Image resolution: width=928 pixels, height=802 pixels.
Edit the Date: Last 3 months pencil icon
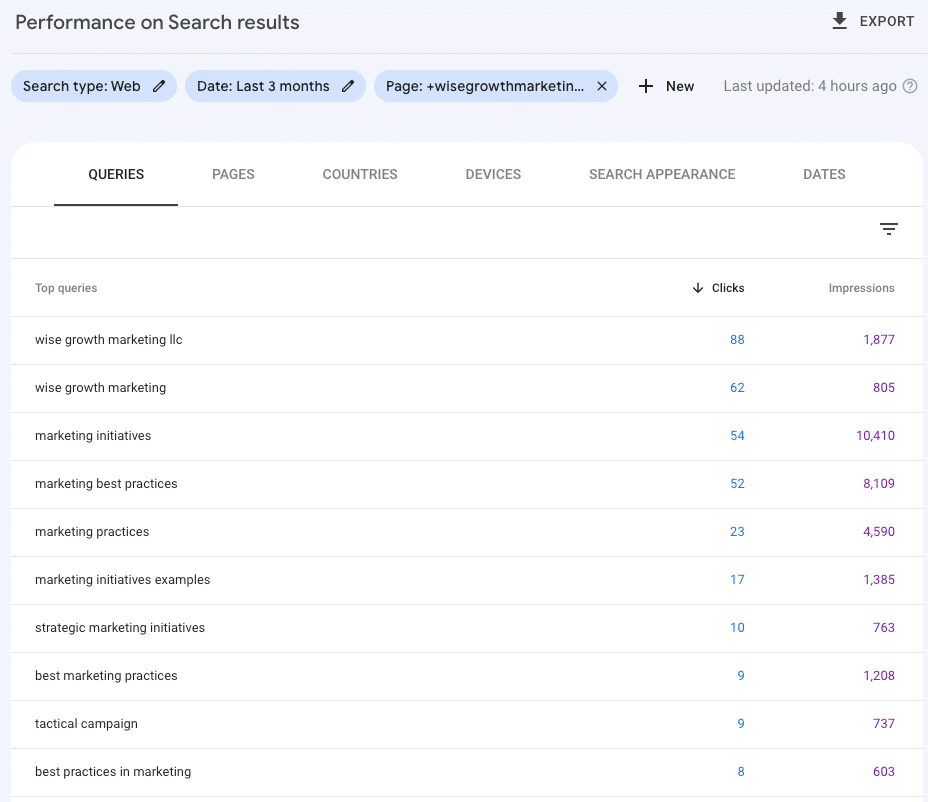348,86
